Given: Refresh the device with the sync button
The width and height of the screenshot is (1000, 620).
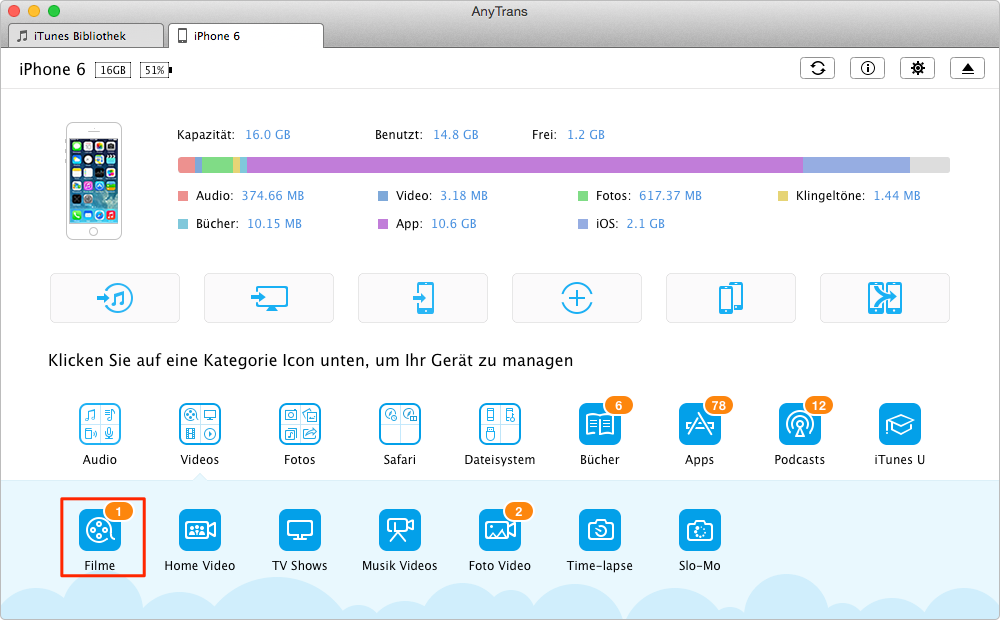Looking at the screenshot, I should tap(818, 68).
